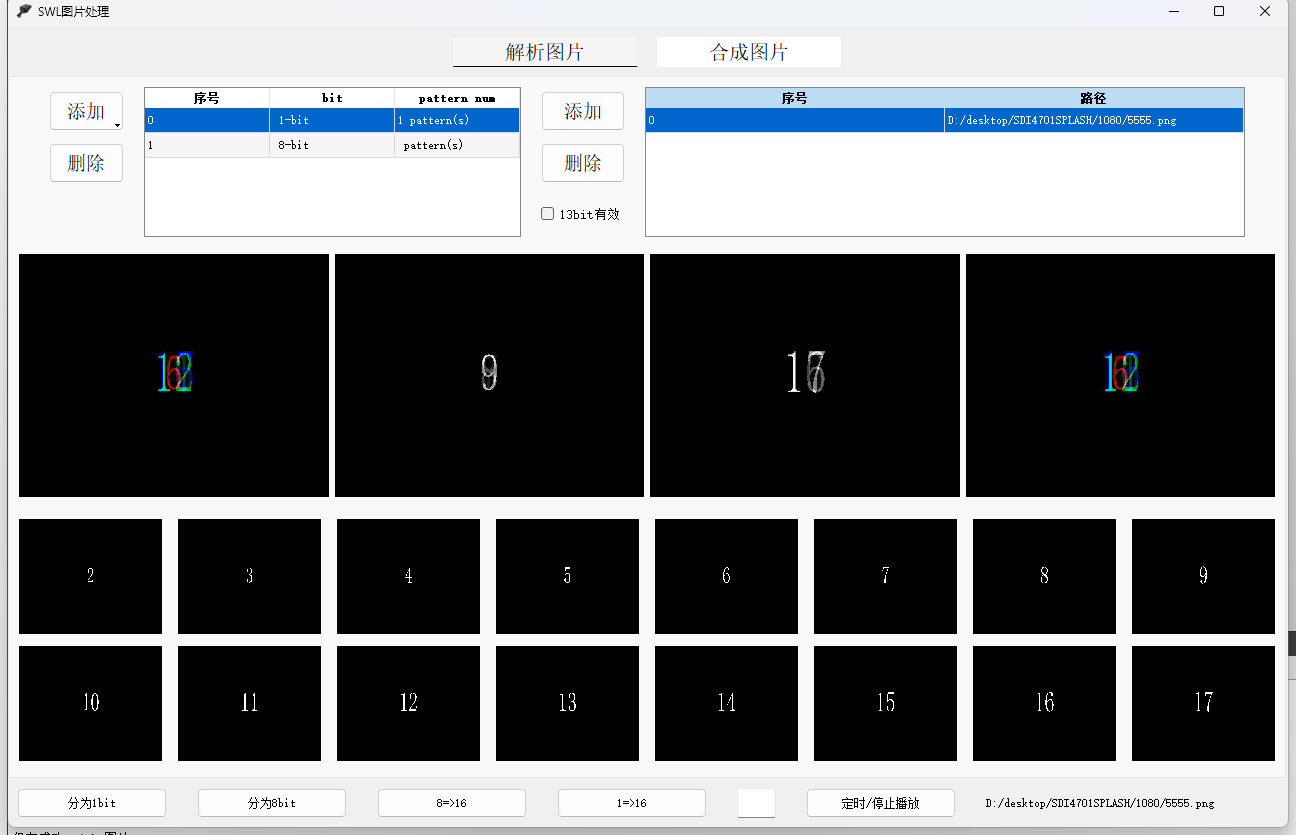Switch to the 解析图片 tab
This screenshot has width=1296, height=835.
tap(545, 52)
